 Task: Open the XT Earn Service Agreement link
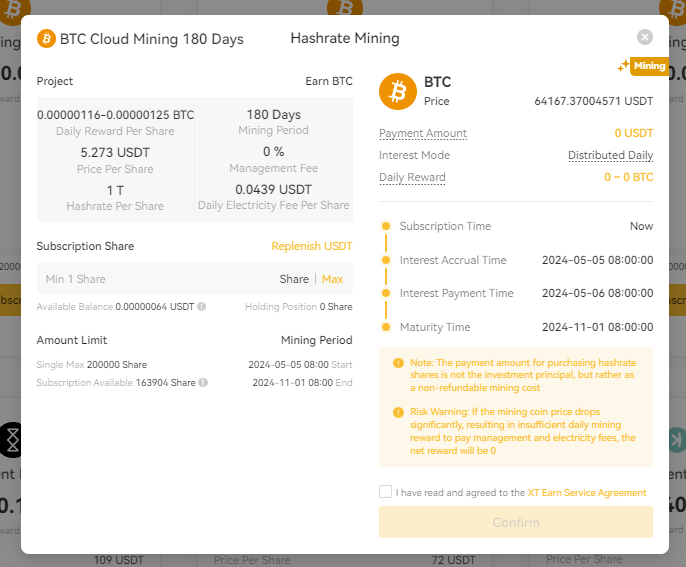pyautogui.click(x=587, y=493)
